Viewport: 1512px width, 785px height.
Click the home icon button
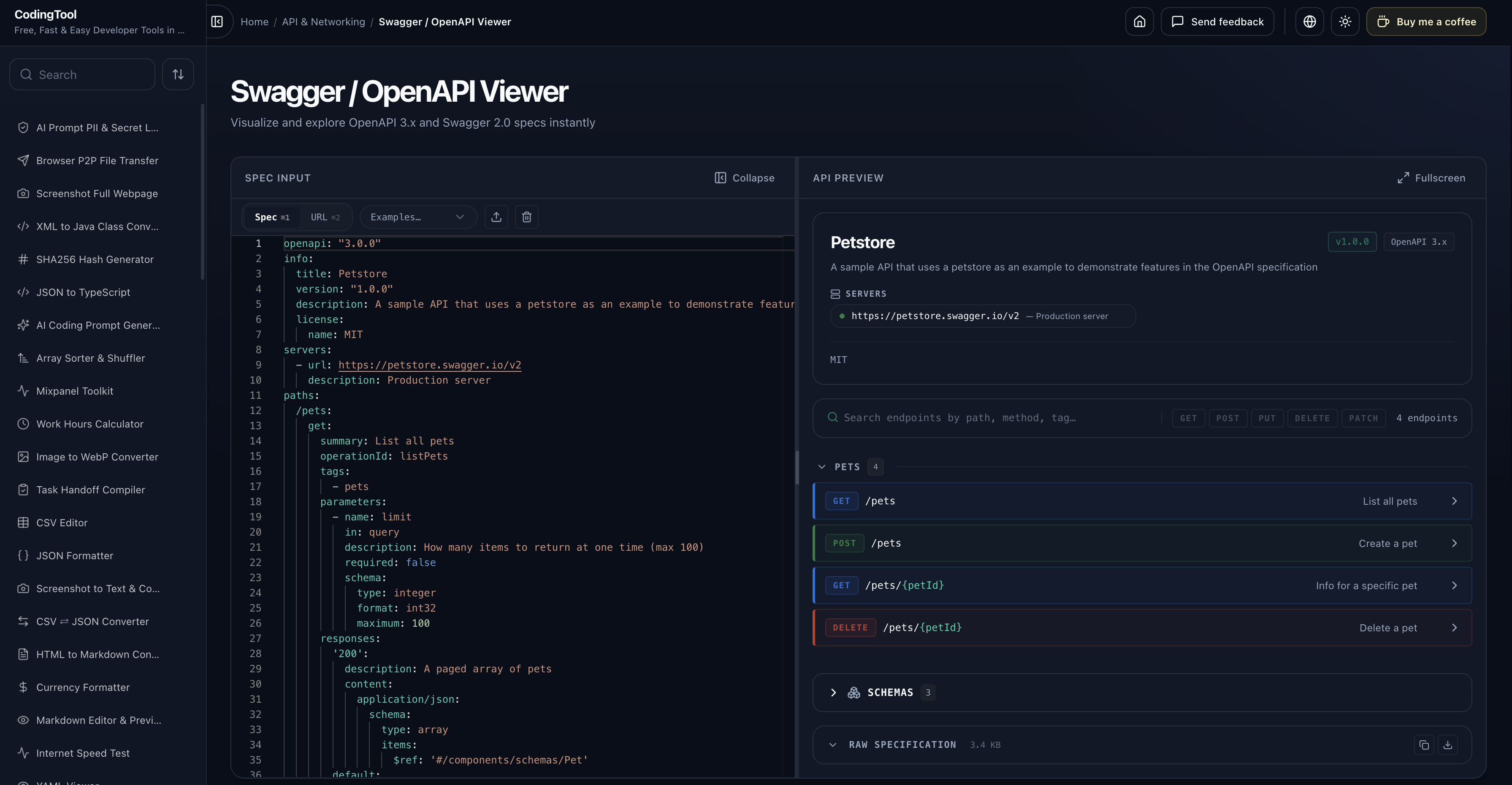pyautogui.click(x=1139, y=22)
